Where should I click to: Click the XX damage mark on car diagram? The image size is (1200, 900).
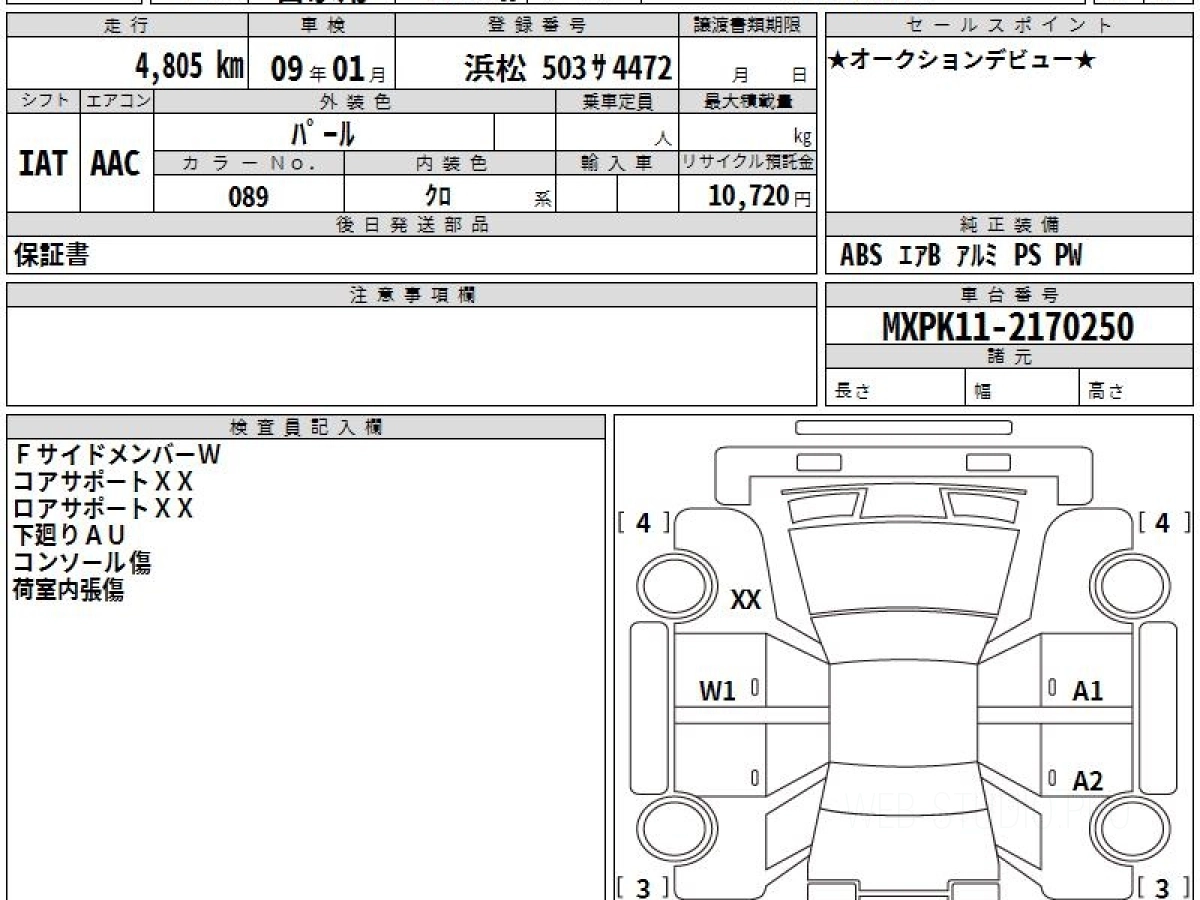746,600
